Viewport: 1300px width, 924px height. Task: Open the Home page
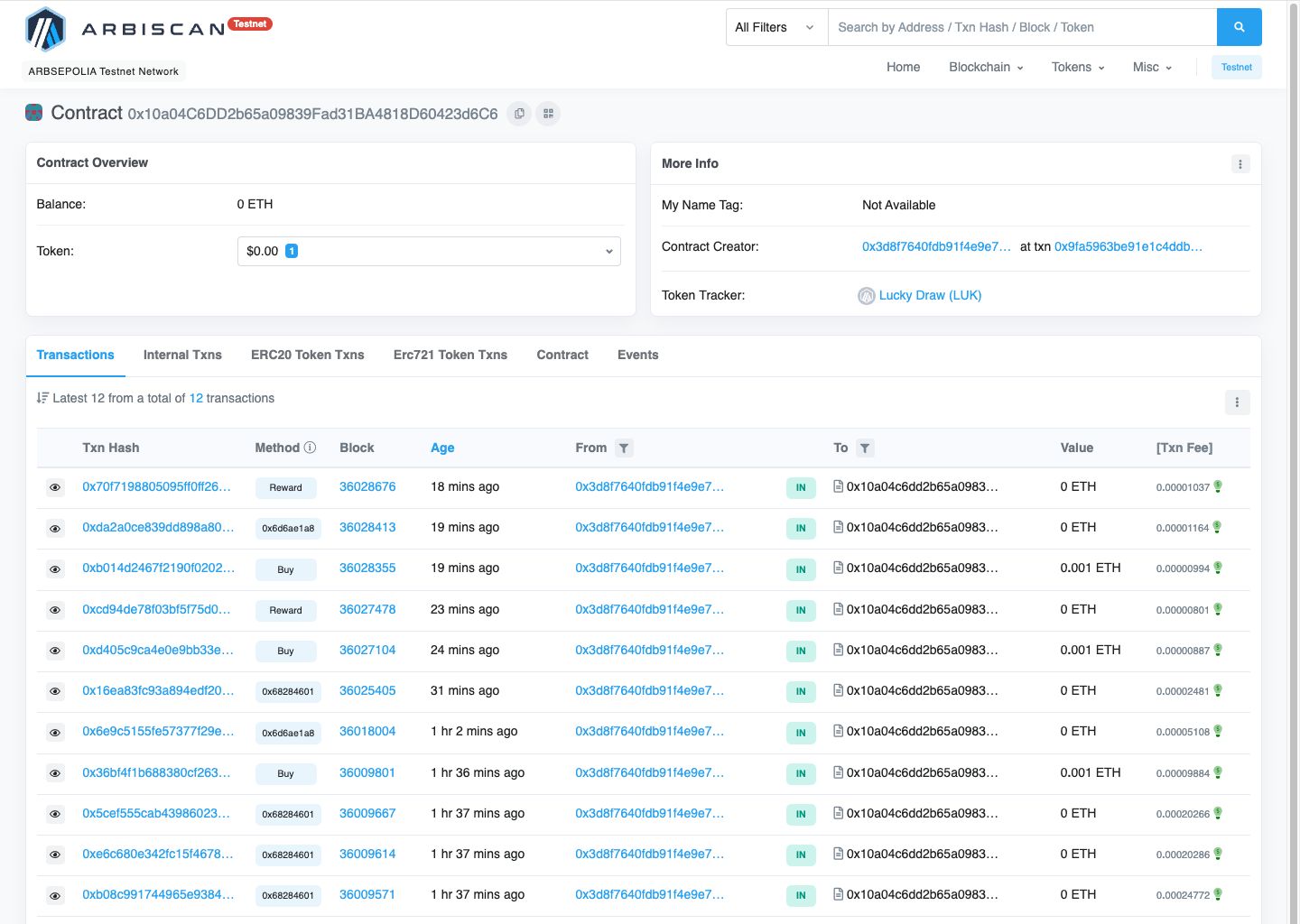[x=903, y=67]
